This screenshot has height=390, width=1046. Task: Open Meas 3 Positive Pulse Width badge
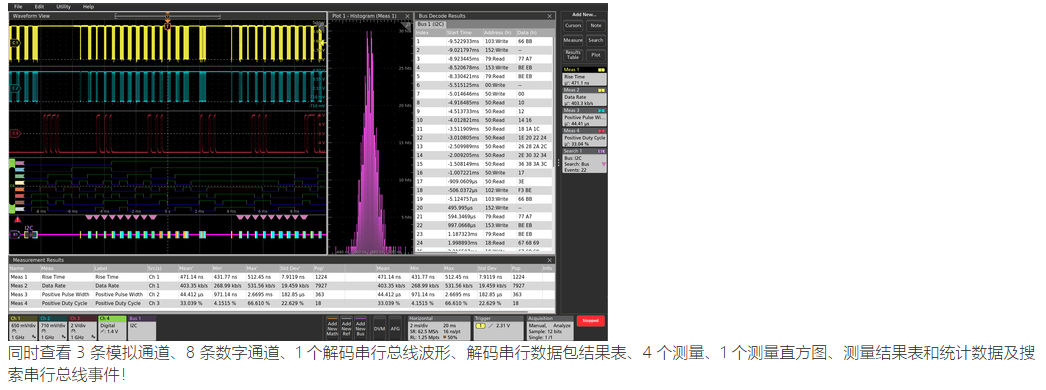click(x=584, y=117)
